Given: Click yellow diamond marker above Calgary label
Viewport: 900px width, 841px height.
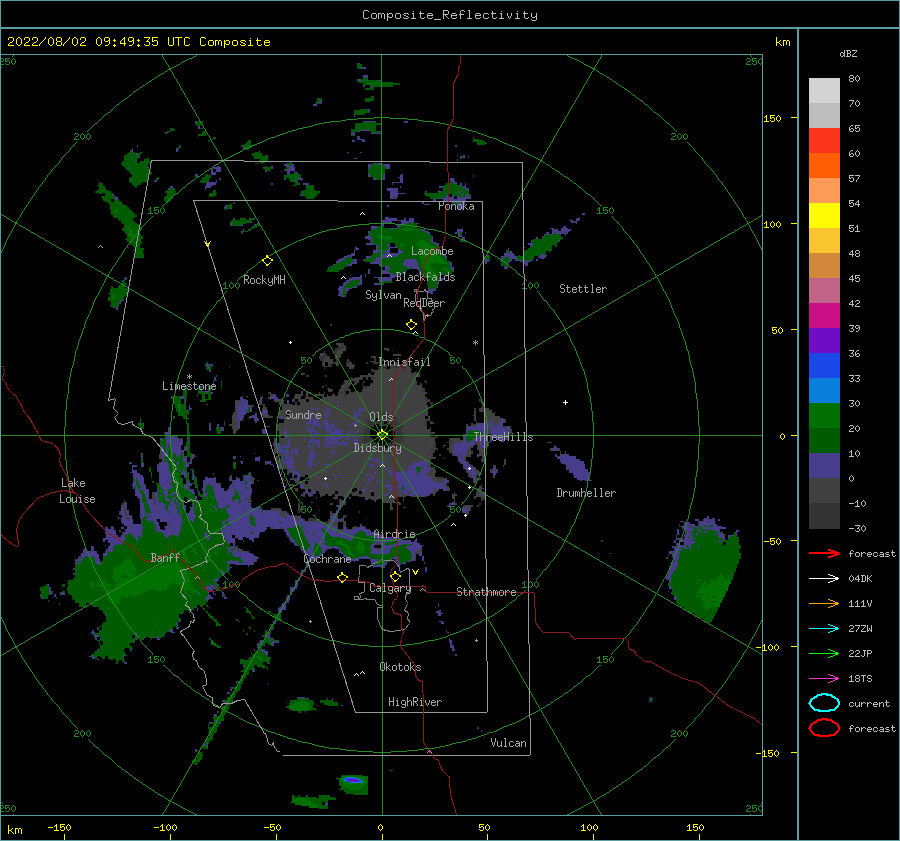Looking at the screenshot, I should click(395, 576).
